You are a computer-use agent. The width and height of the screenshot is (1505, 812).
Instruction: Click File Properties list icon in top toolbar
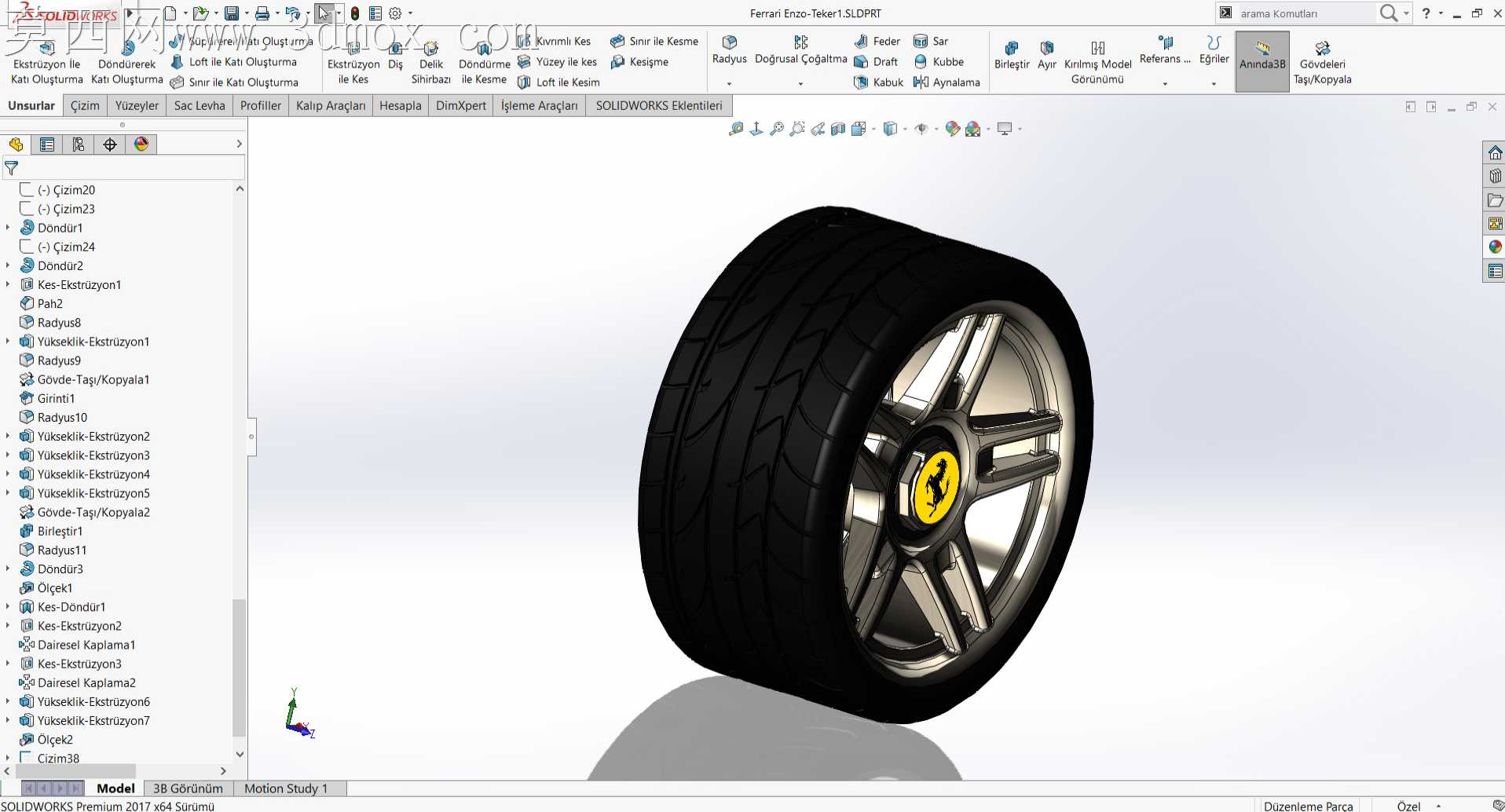[x=375, y=13]
